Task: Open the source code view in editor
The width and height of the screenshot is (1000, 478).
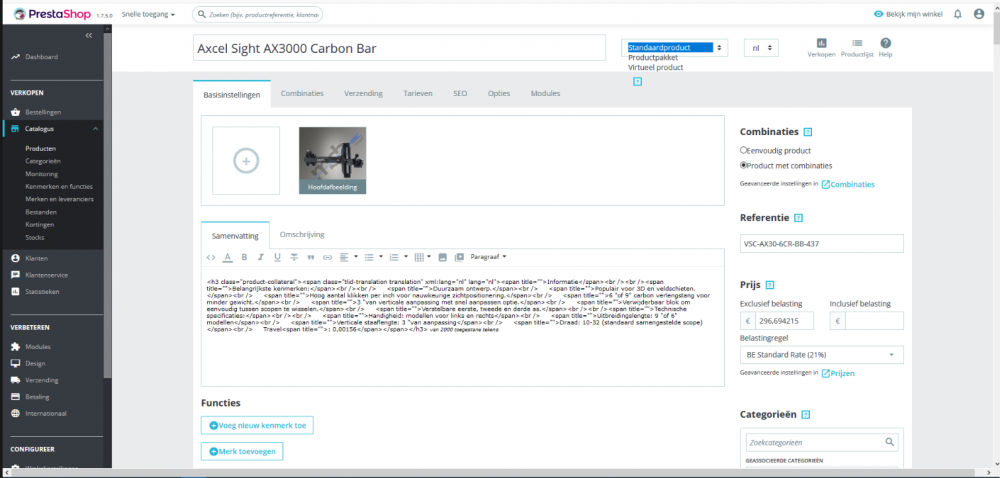Action: tap(211, 257)
